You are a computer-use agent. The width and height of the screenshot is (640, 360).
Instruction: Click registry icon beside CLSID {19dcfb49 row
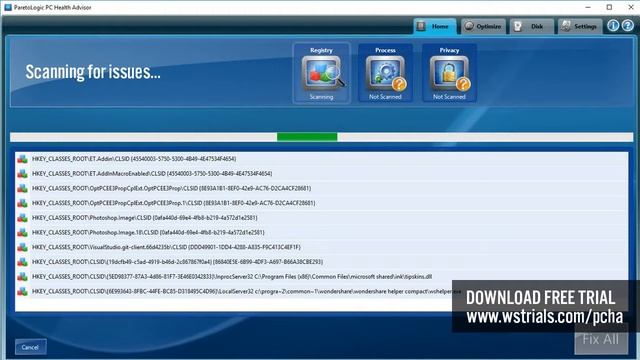pos(22,262)
